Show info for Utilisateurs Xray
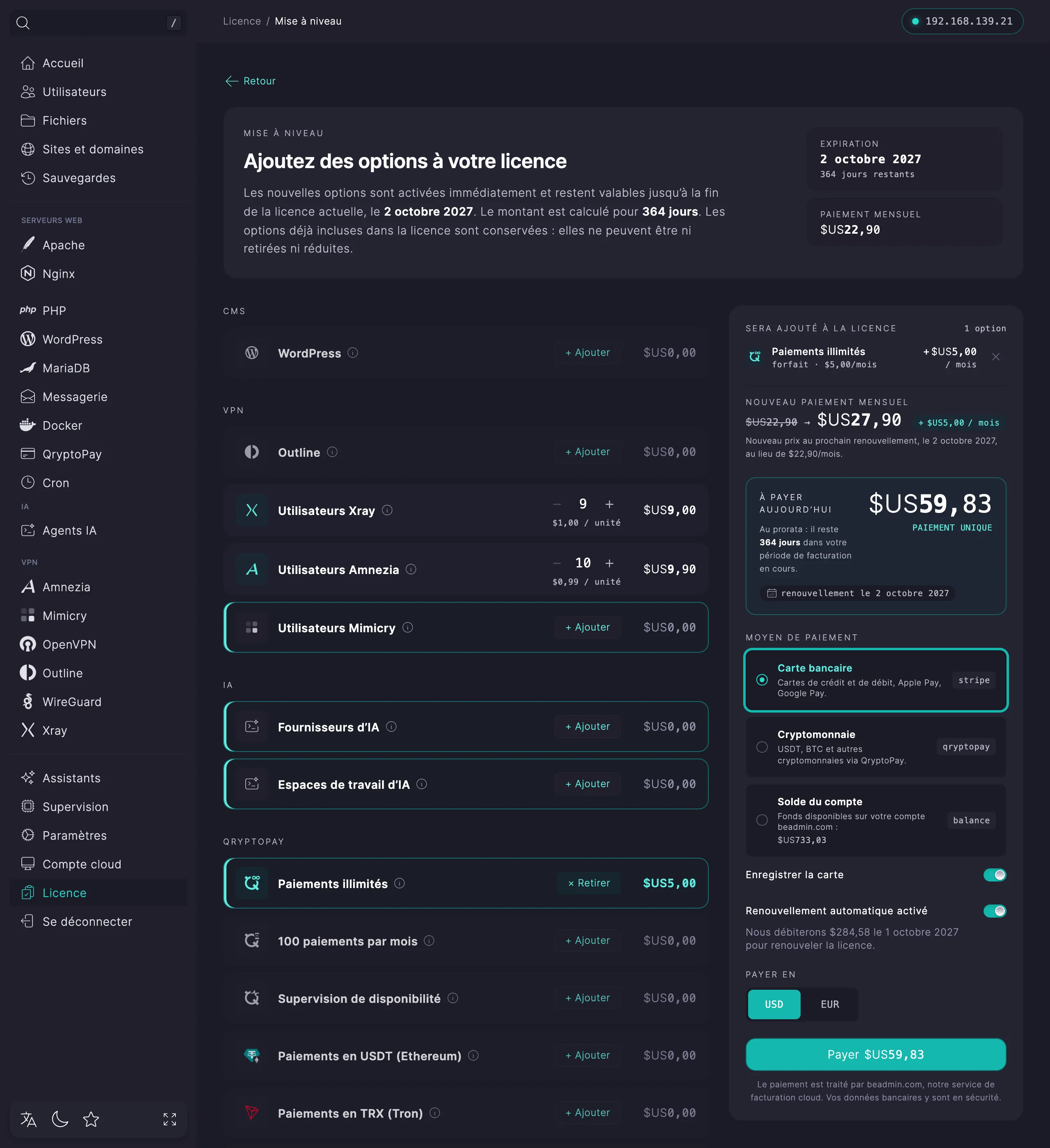This screenshot has width=1050, height=1148. pyautogui.click(x=388, y=510)
